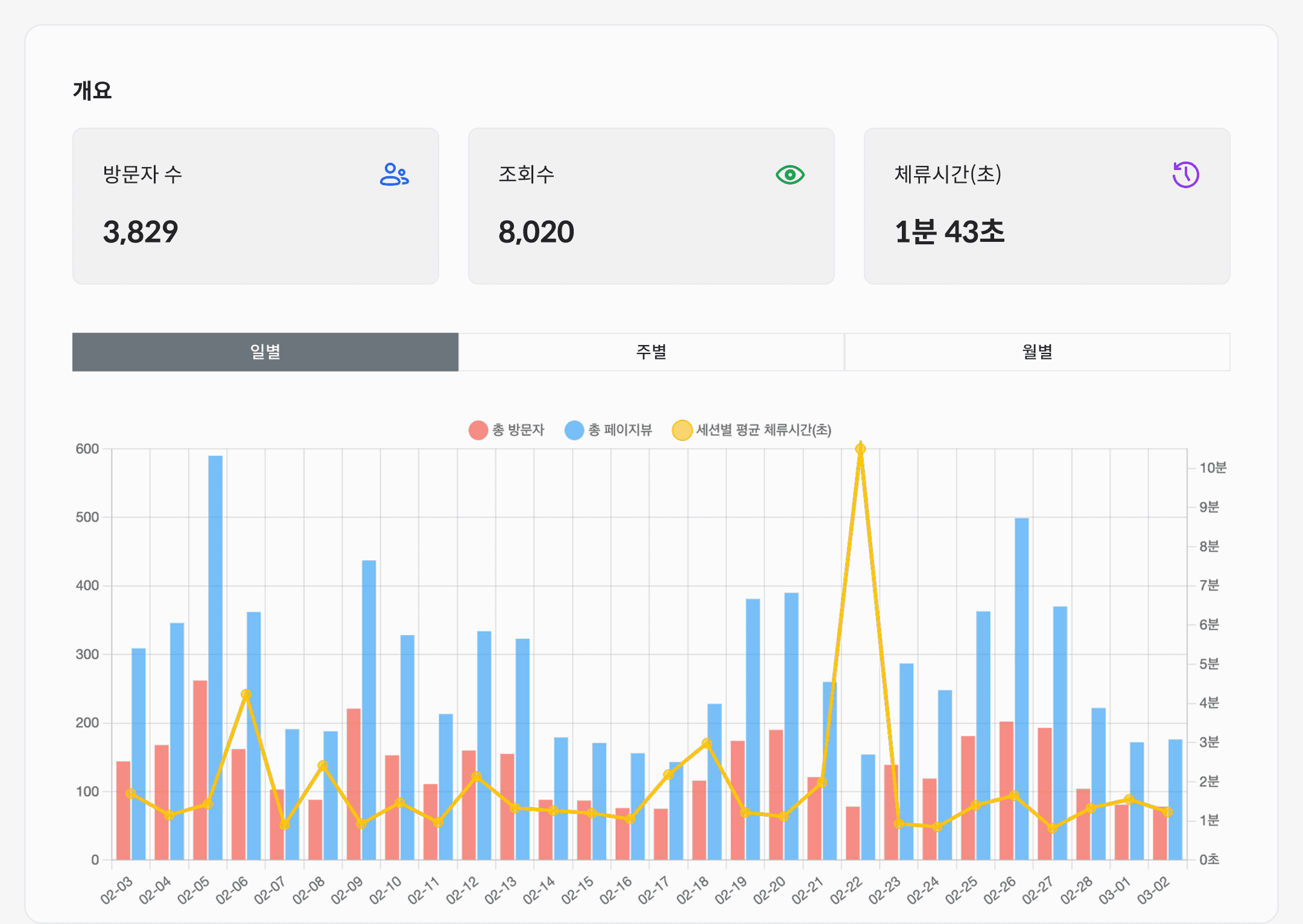Click the blue pageview bar on 02-26

(1021, 663)
